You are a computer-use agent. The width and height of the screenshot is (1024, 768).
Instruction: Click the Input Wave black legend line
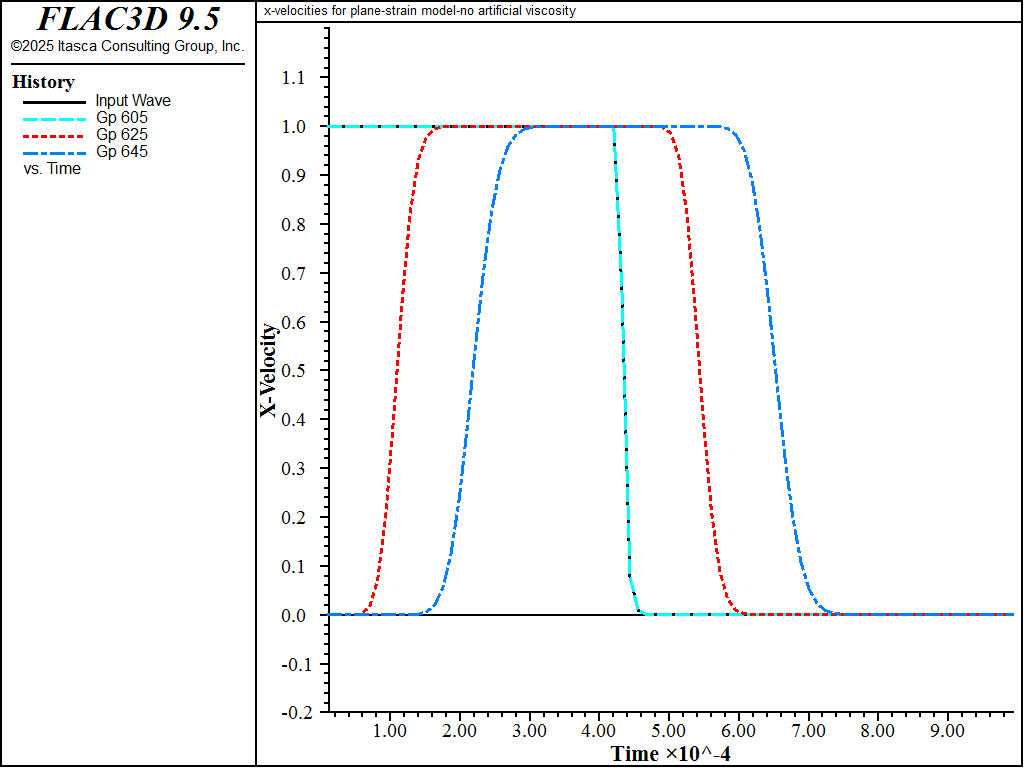54,102
